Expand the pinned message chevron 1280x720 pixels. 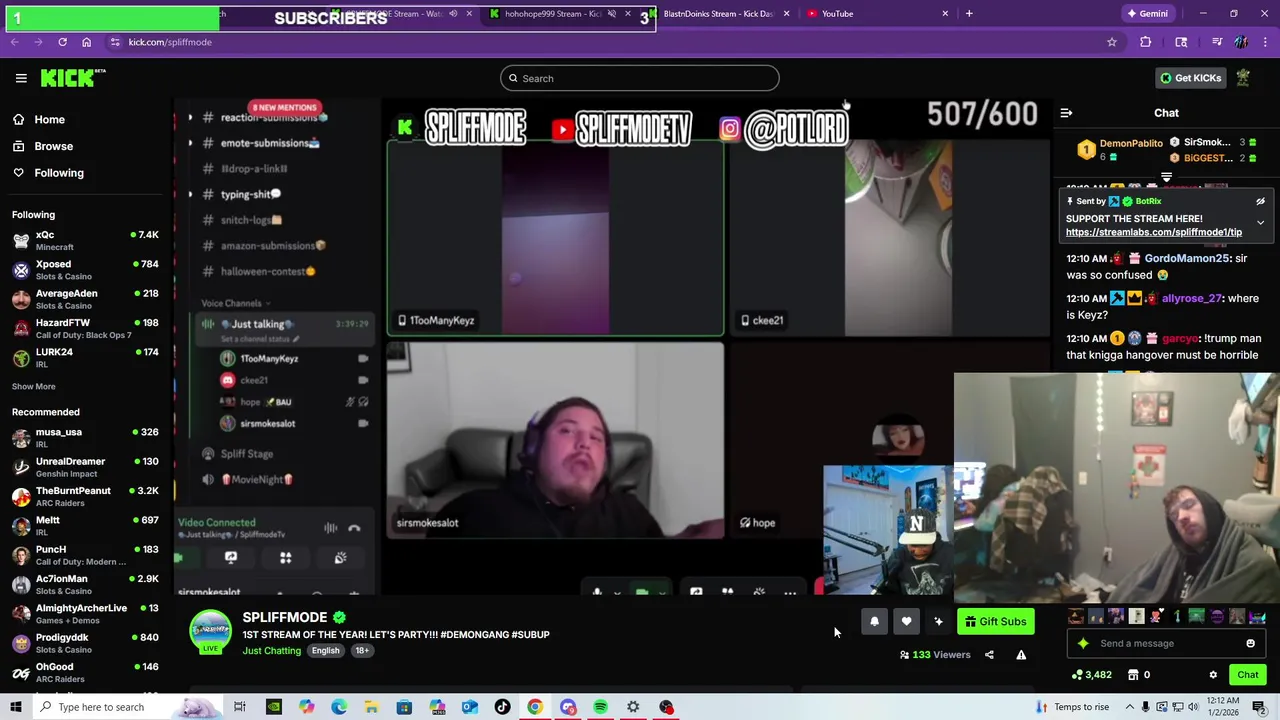[x=1260, y=222]
